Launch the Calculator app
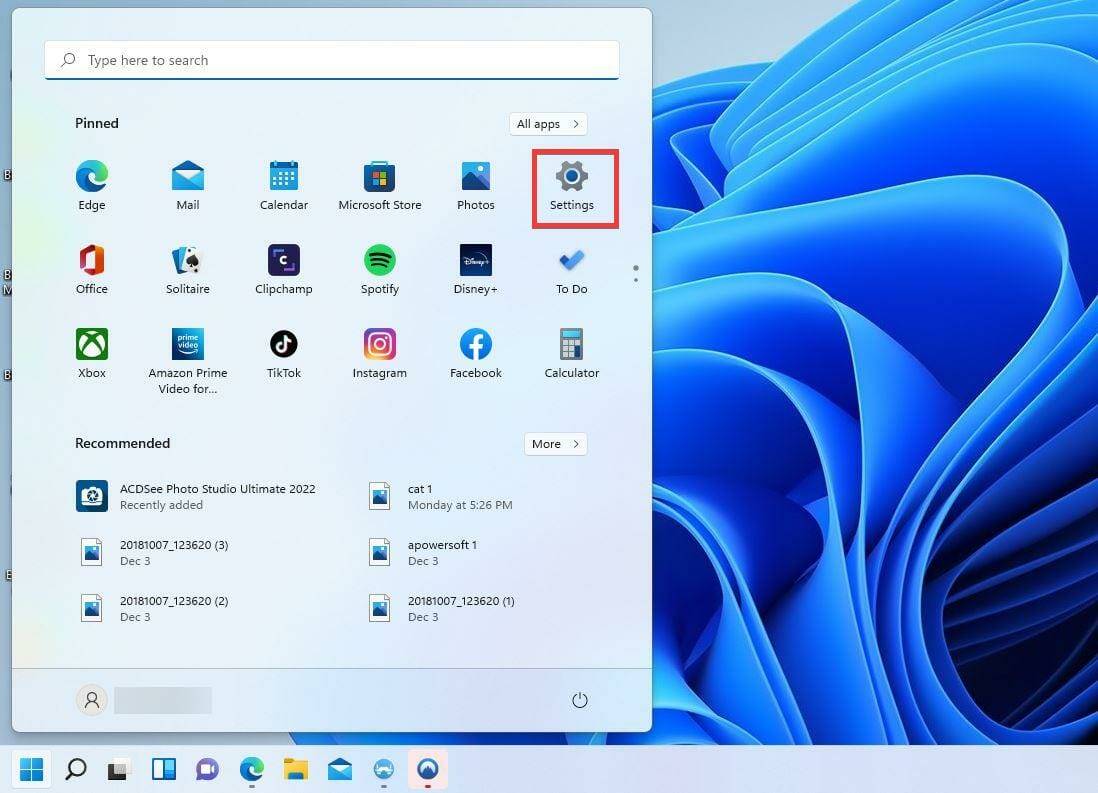Viewport: 1098px width, 793px height. [571, 343]
